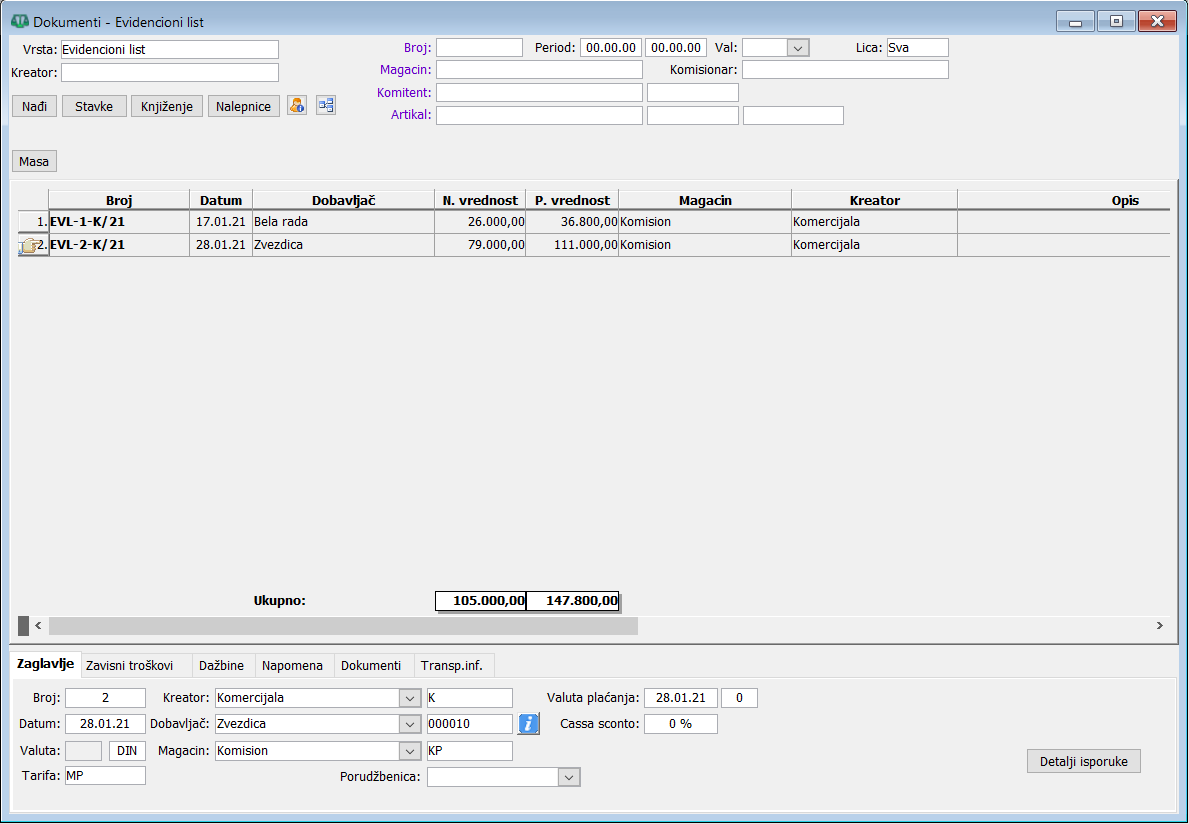The image size is (1189, 824).
Task: Click the right arrow of horizontal scrollbar
Action: point(1160,626)
